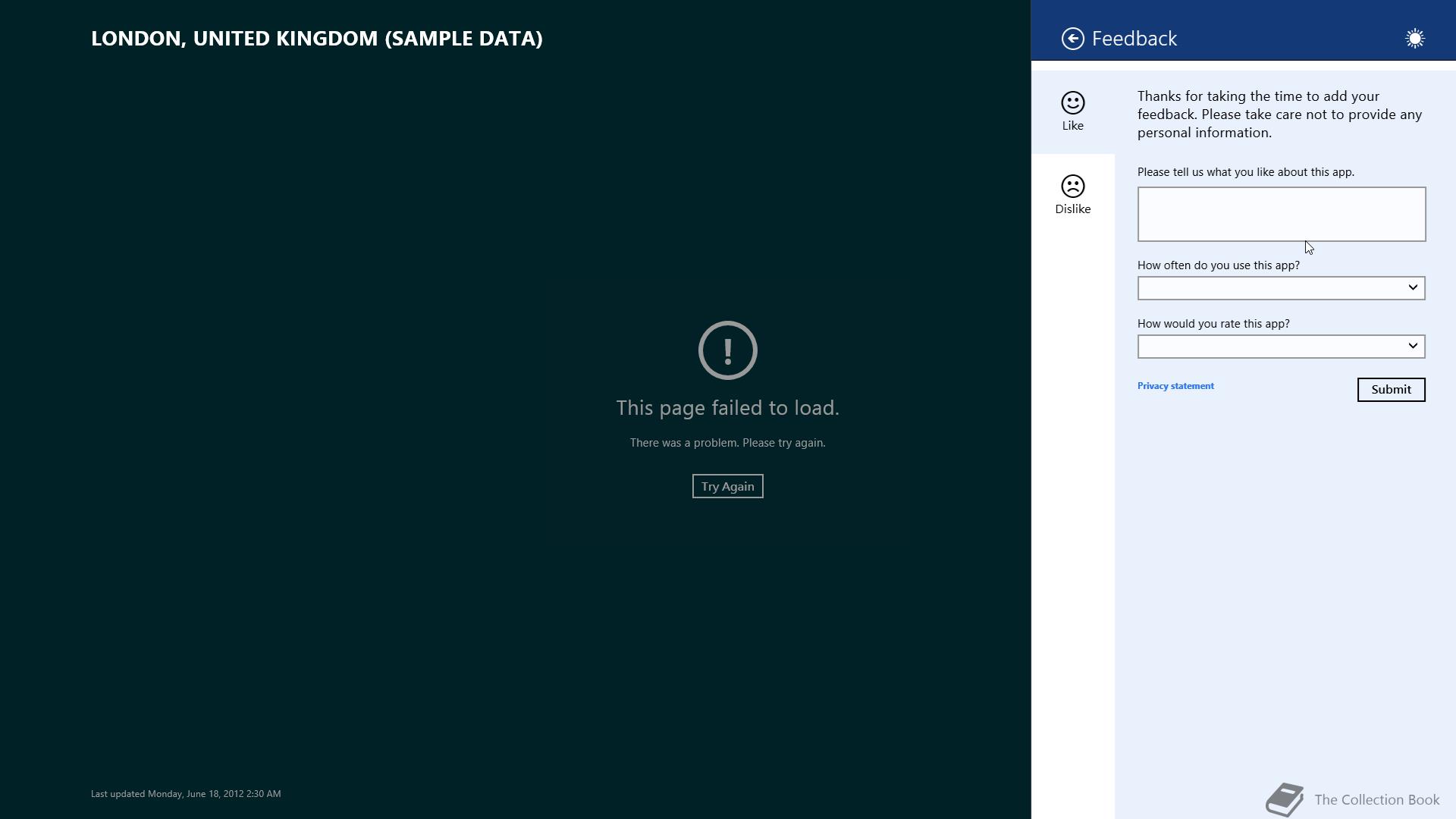Viewport: 1456px width, 819px height.
Task: Click the Feedback panel title
Action: point(1134,39)
